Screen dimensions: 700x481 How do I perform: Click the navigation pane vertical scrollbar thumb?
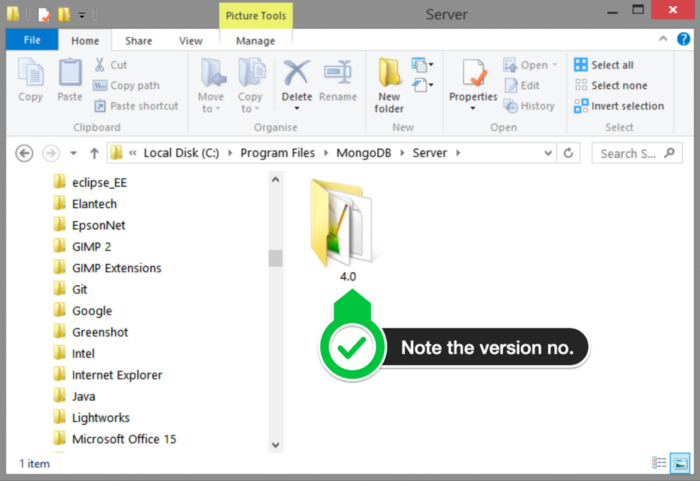(x=275, y=258)
